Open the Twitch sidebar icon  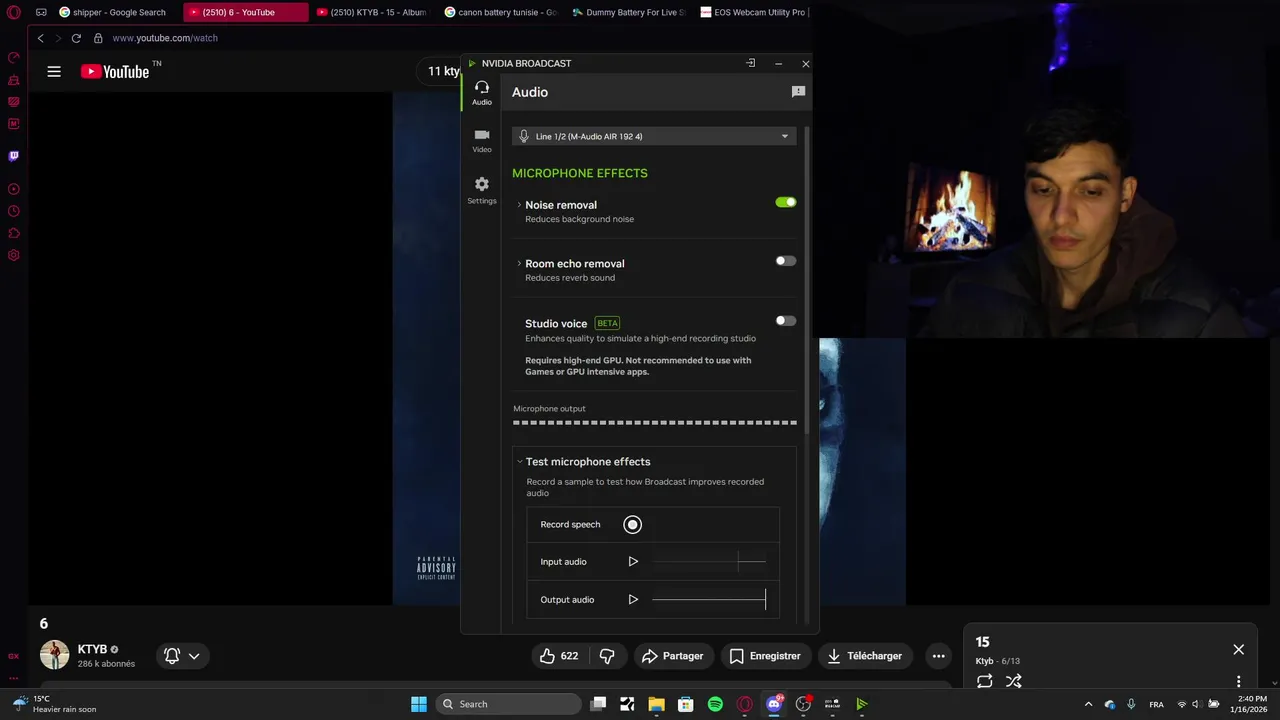coord(14,156)
